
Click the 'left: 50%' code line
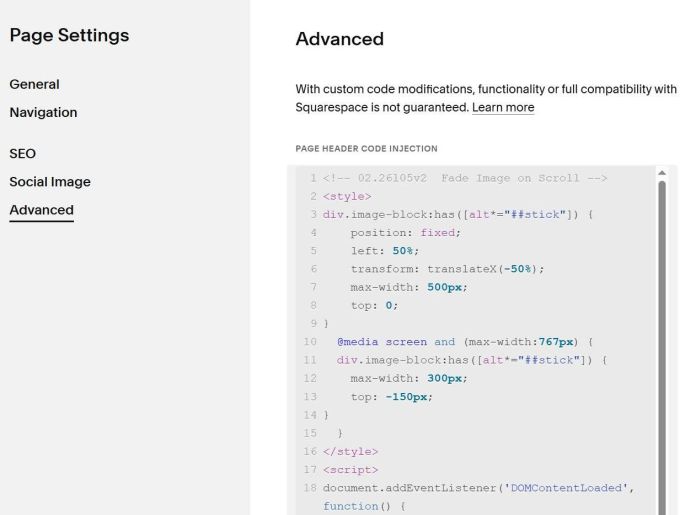click(x=386, y=251)
